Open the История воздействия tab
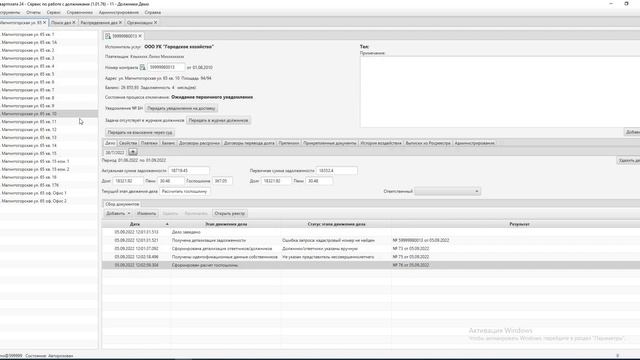This screenshot has width=640, height=360. point(381,143)
